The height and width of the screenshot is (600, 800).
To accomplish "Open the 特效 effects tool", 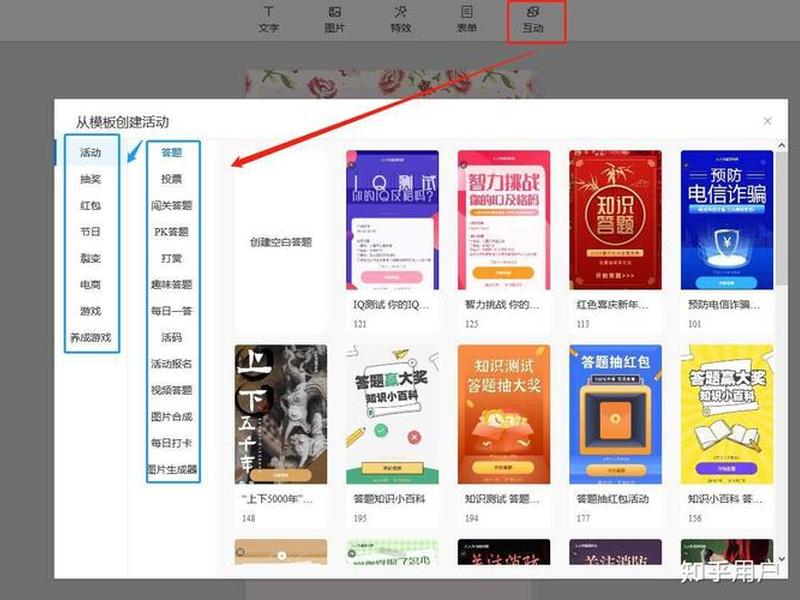I will (x=401, y=19).
